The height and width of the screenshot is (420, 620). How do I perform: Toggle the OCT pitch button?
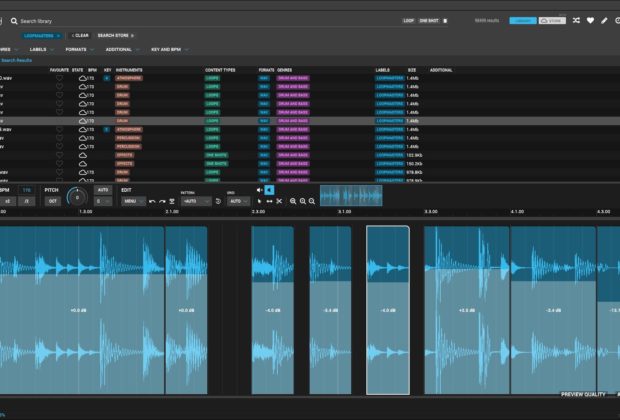coord(53,201)
